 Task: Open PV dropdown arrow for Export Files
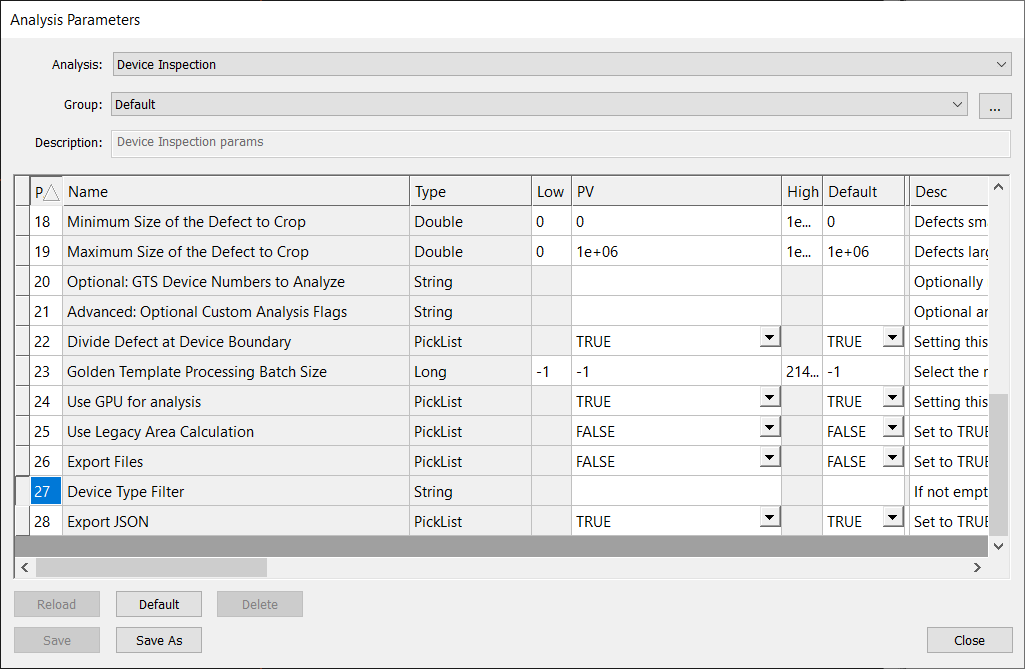tap(769, 459)
